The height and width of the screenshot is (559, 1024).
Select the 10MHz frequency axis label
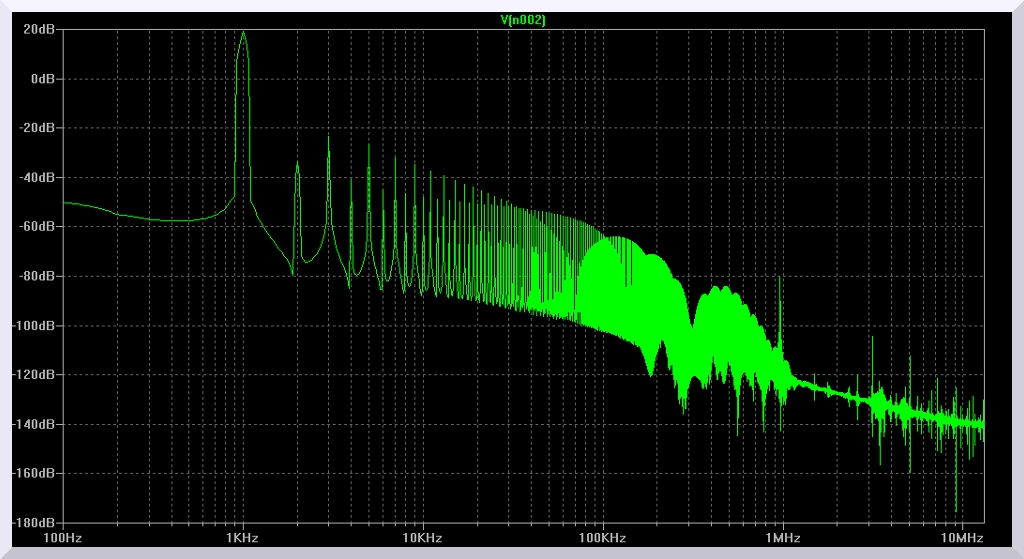961,538
